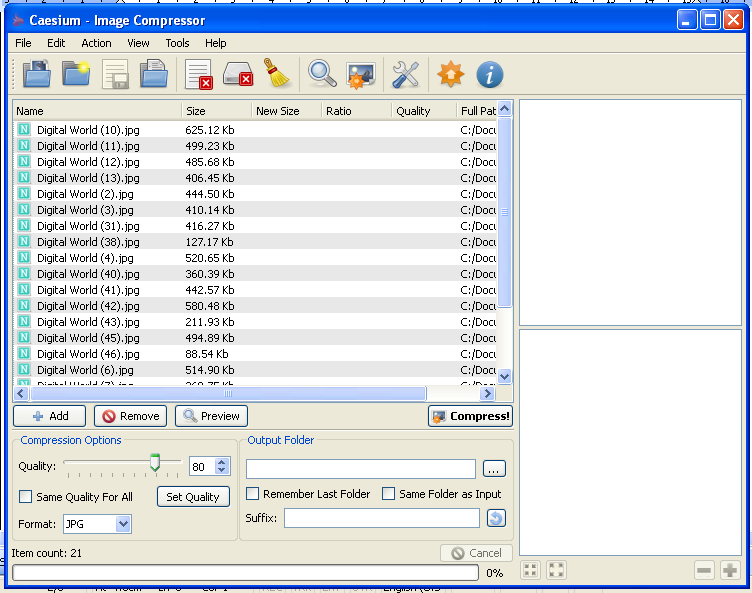Select Digital World (6).jpg row

255,369
